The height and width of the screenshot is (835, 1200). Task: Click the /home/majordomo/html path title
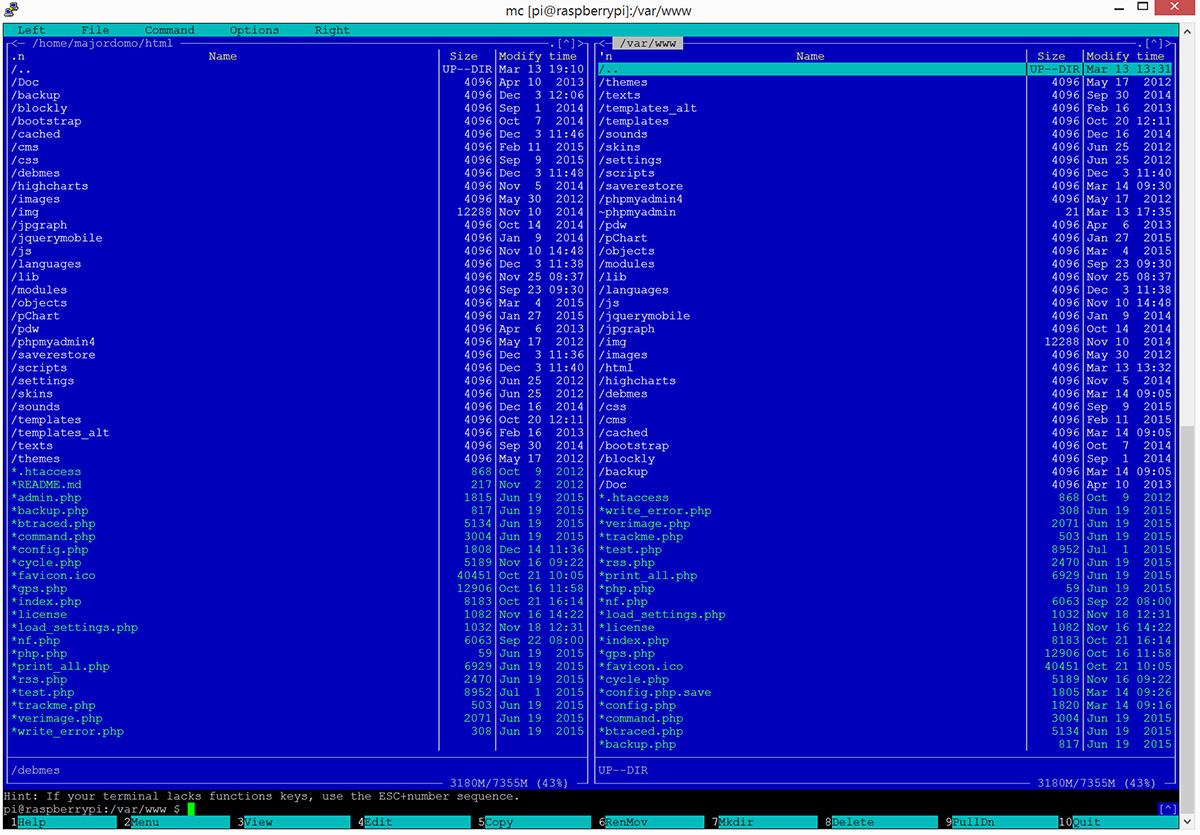point(103,44)
